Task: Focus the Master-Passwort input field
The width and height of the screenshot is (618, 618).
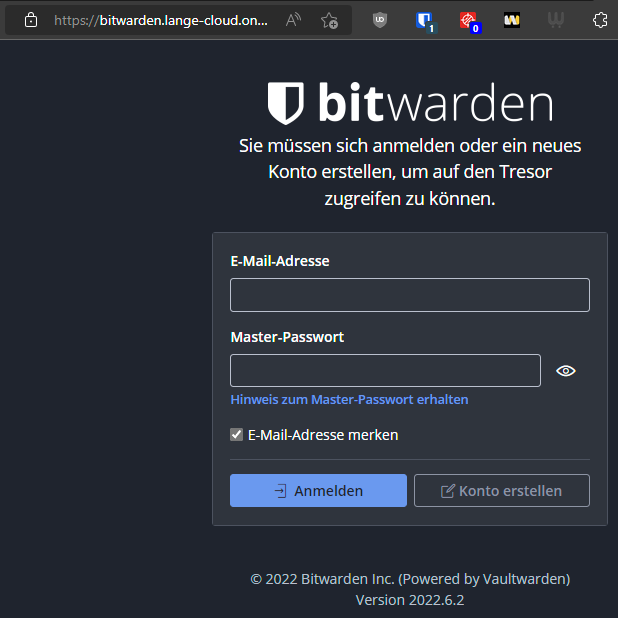Action: click(x=385, y=371)
